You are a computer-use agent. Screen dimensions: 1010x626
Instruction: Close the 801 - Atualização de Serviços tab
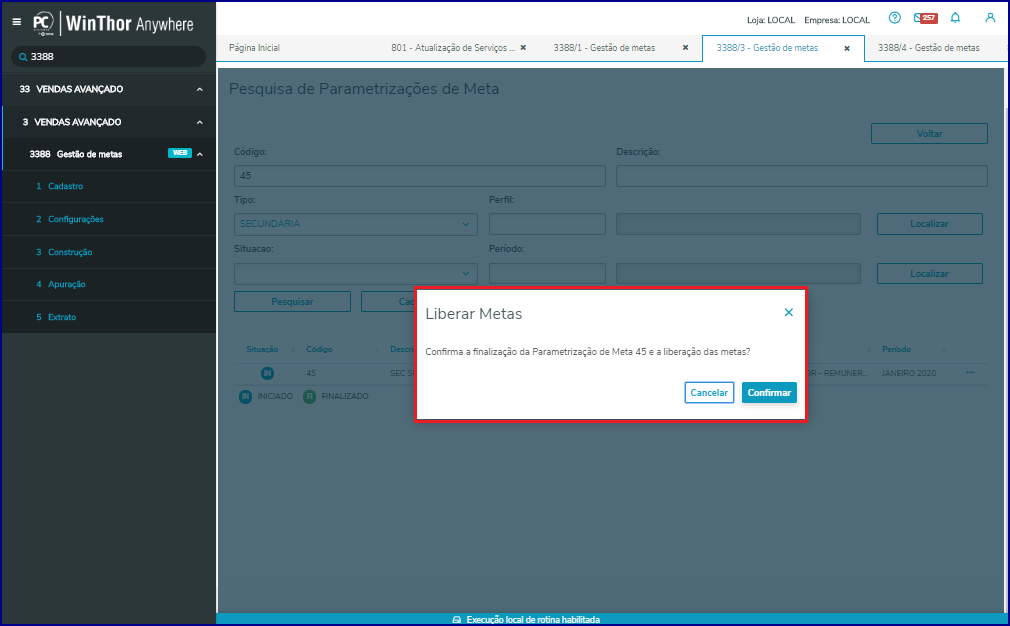pos(523,48)
